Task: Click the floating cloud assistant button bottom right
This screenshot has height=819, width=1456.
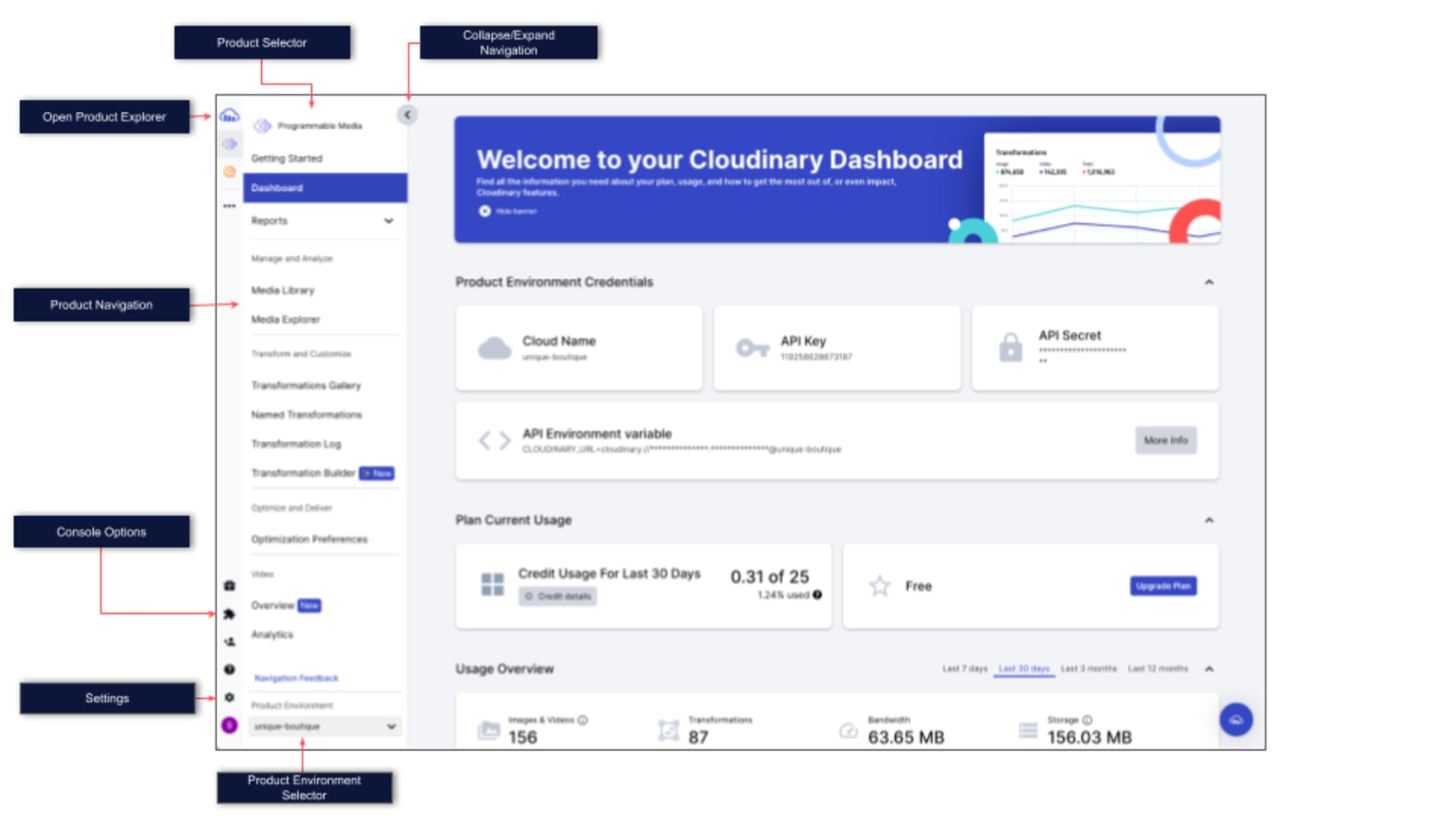Action: [1235, 719]
